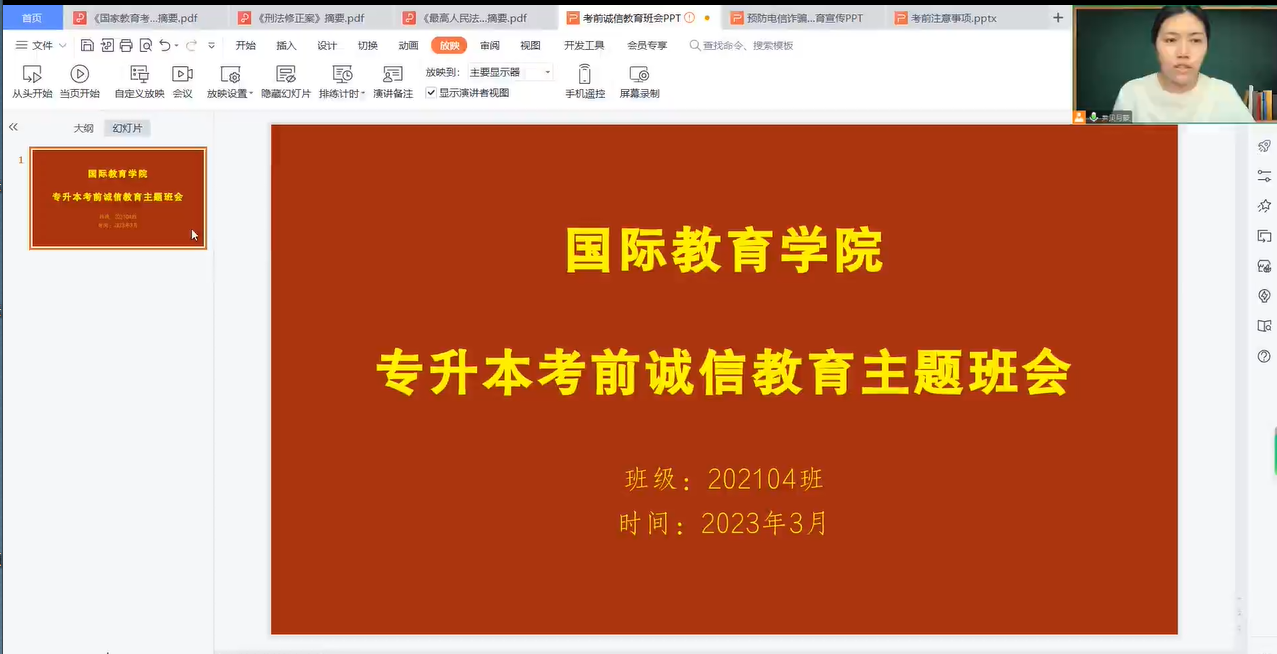Image resolution: width=1277 pixels, height=654 pixels.
Task: Collapse the slide panel with double chevron
Action: [14, 127]
